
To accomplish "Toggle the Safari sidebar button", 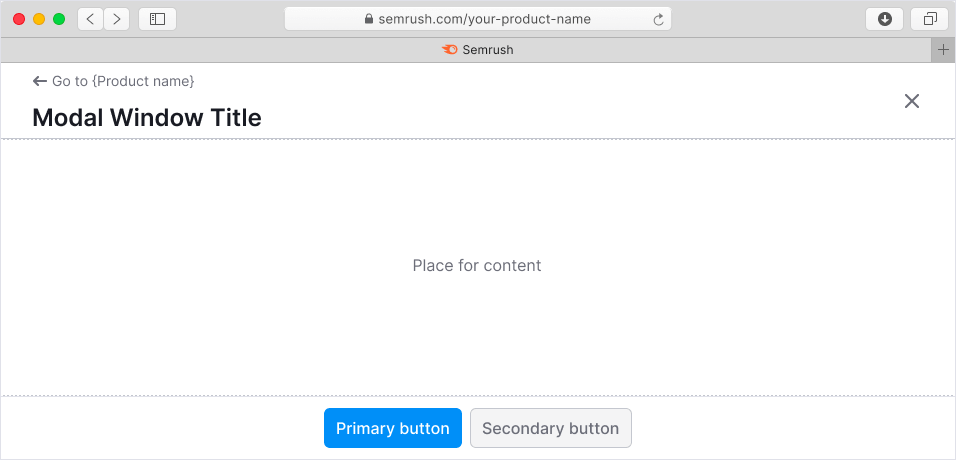I will (x=157, y=19).
